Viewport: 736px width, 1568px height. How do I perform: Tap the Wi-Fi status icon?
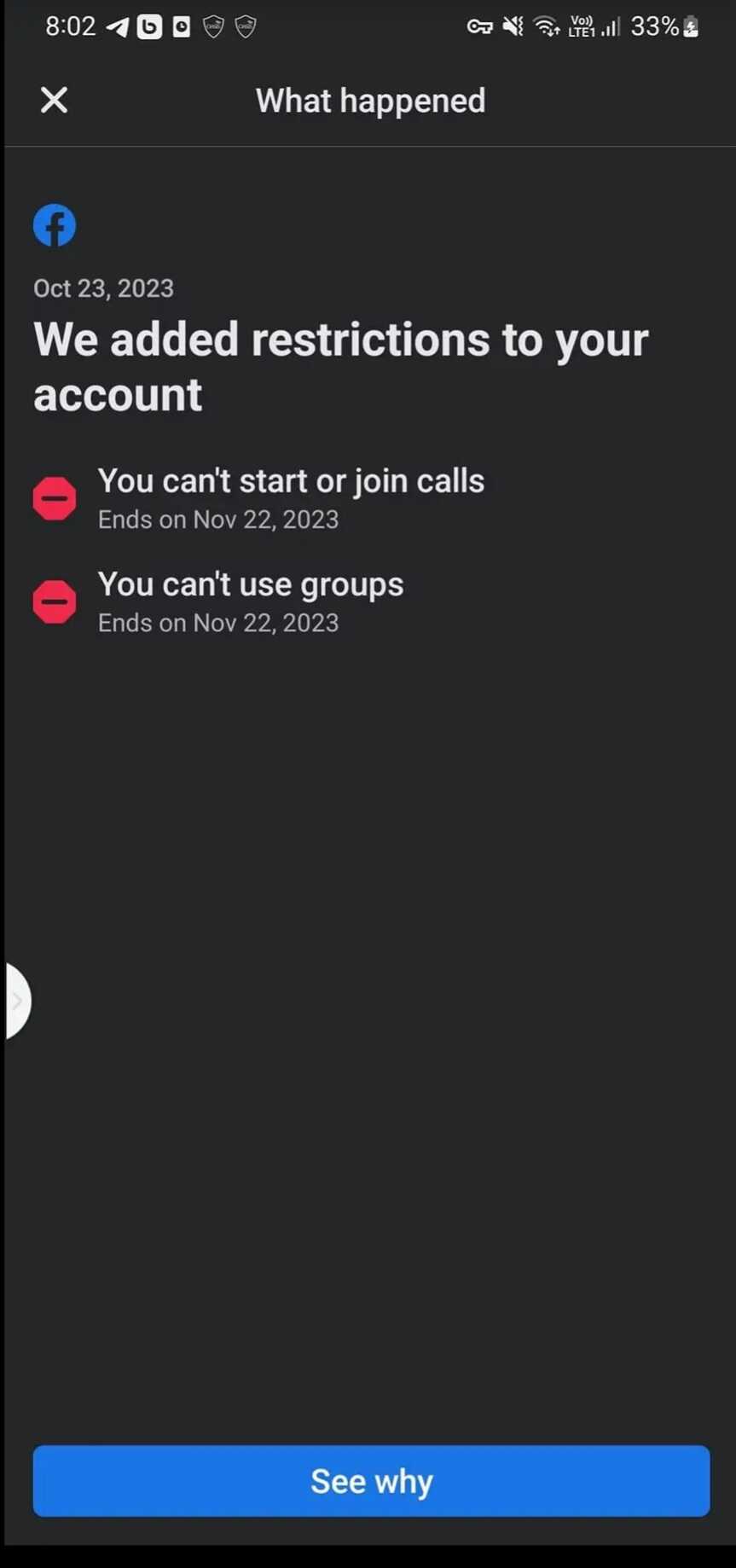point(546,27)
